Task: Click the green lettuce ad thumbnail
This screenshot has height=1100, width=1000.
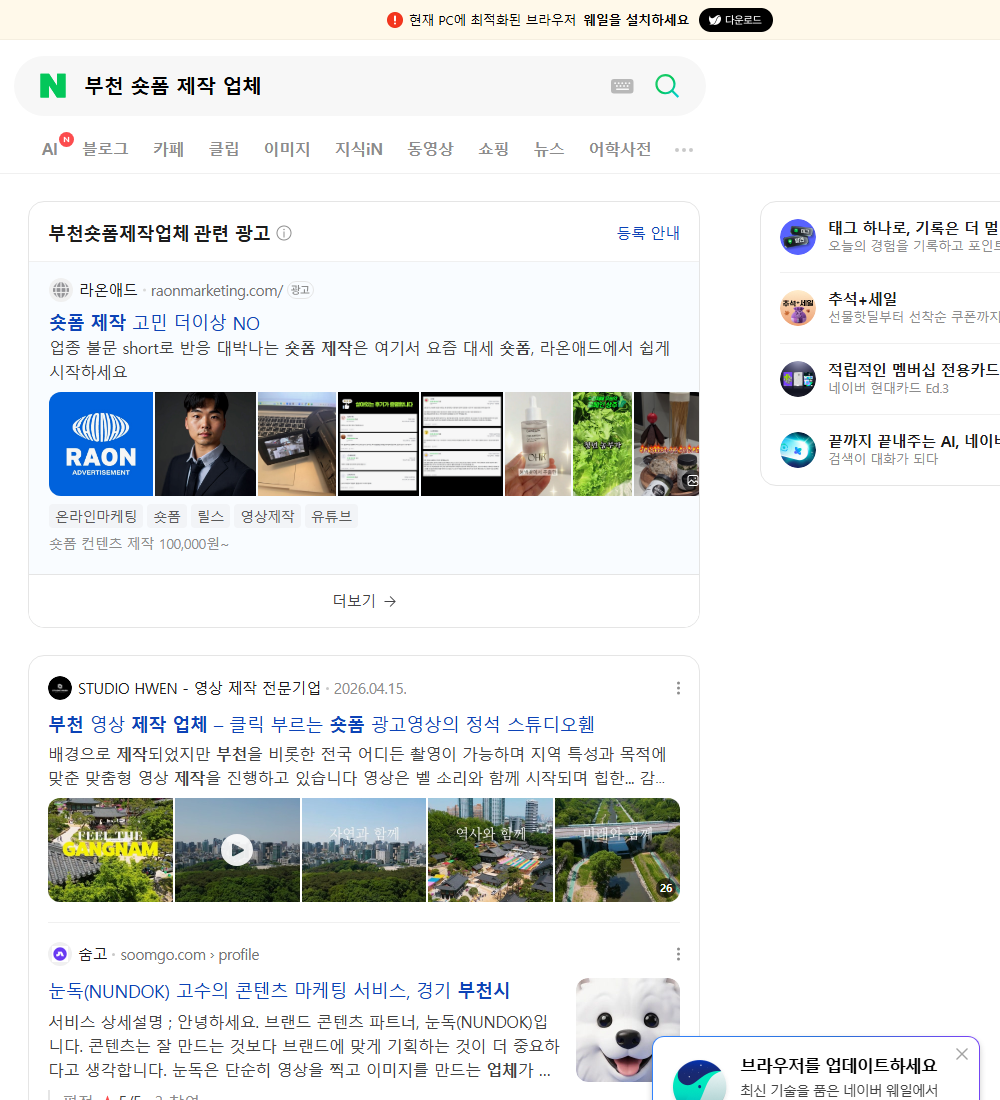Action: pos(602,444)
